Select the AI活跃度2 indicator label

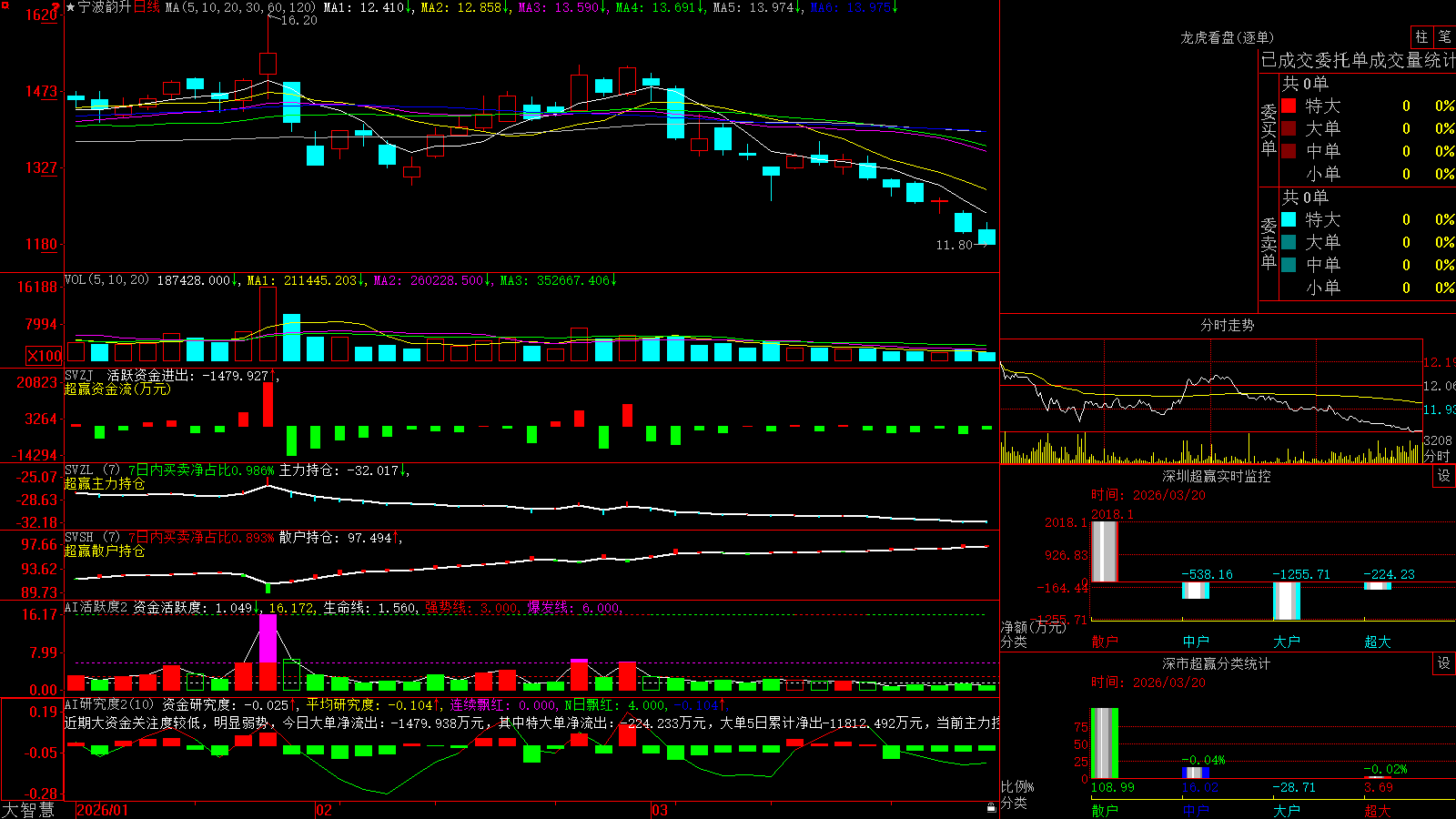pyautogui.click(x=96, y=607)
